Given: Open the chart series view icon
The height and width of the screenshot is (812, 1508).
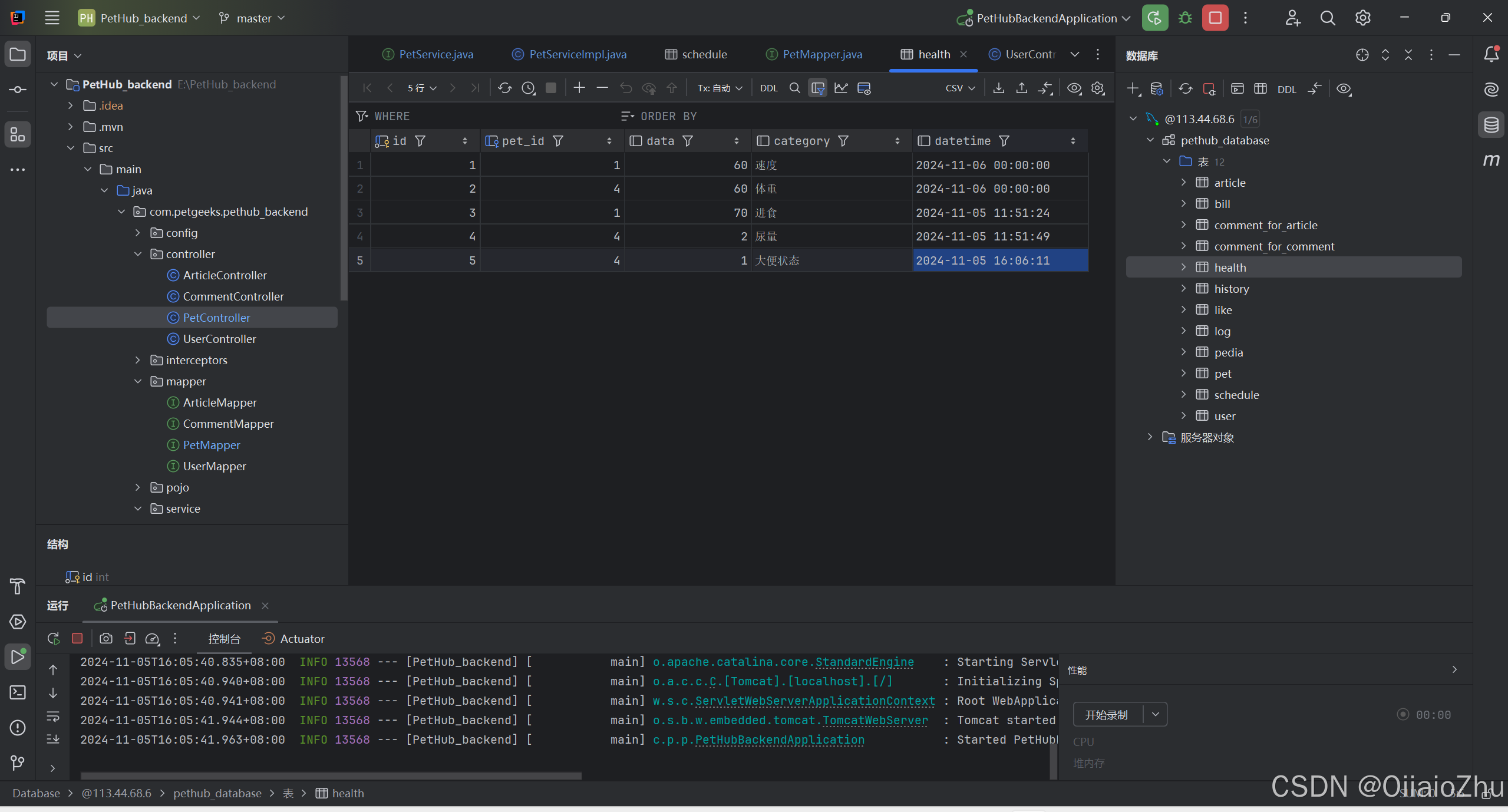Looking at the screenshot, I should pos(841,88).
